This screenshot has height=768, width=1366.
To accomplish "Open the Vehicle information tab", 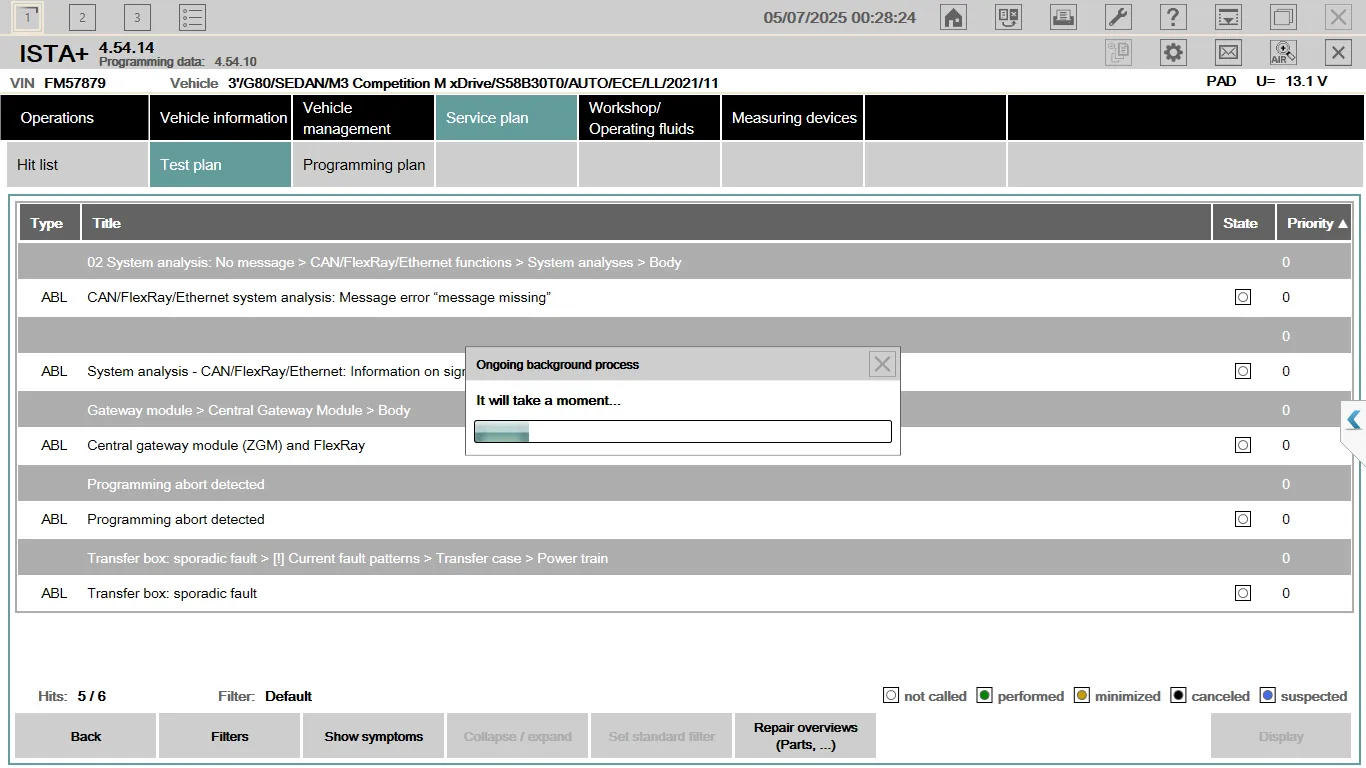I will pos(220,118).
